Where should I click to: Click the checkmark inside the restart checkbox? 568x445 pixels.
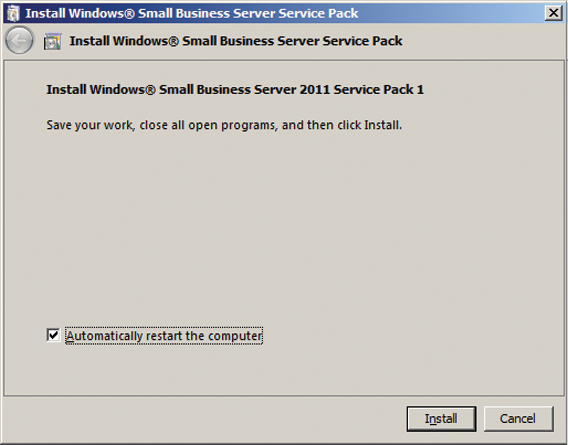[x=53, y=335]
